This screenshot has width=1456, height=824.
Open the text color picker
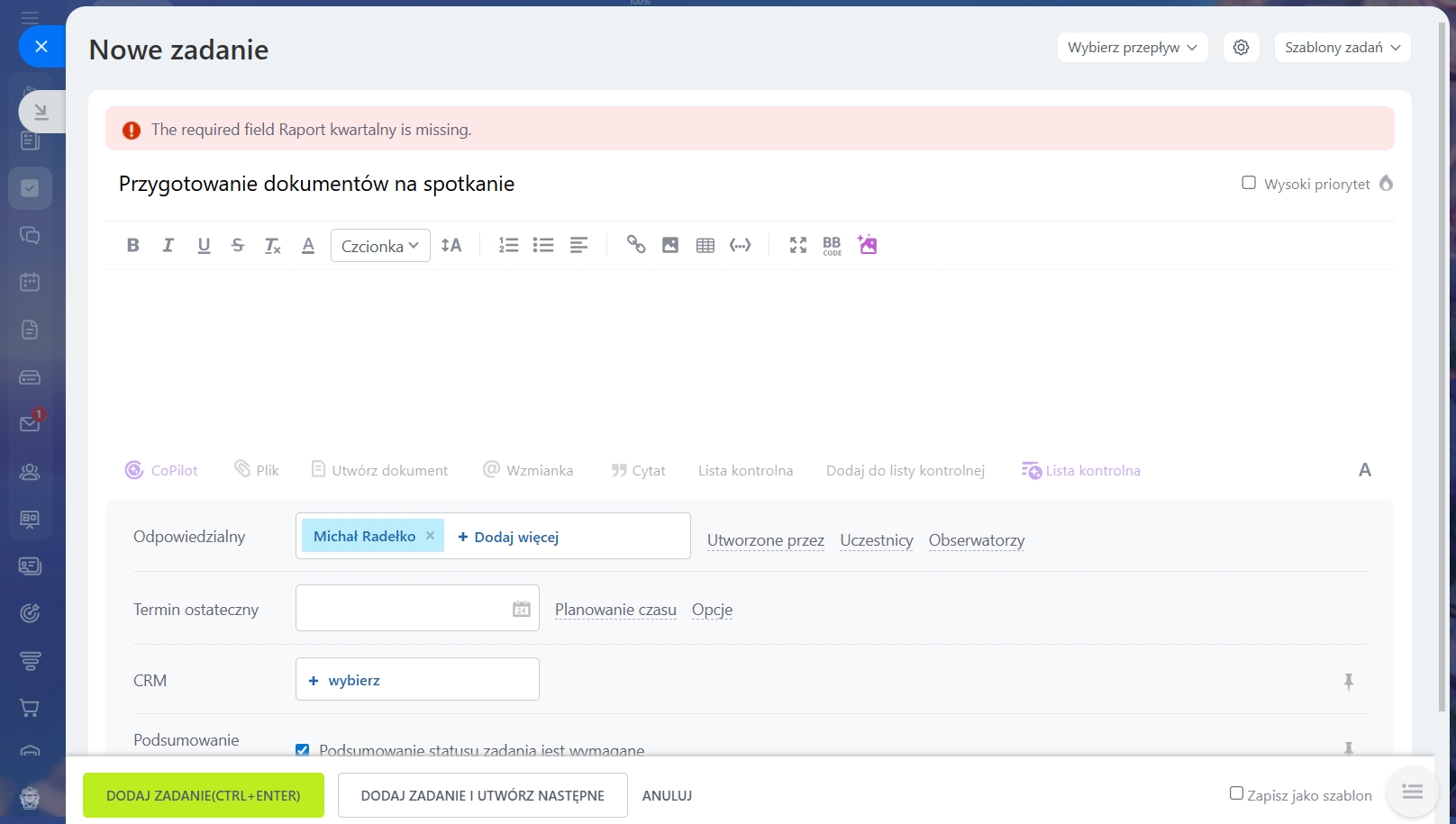click(308, 245)
